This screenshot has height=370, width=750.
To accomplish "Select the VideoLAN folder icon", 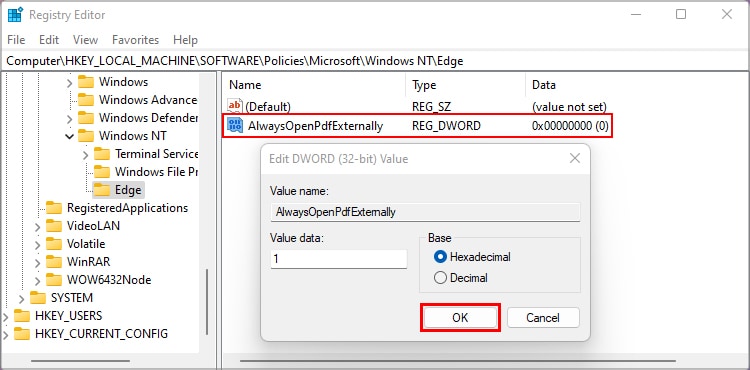I will pyautogui.click(x=54, y=226).
